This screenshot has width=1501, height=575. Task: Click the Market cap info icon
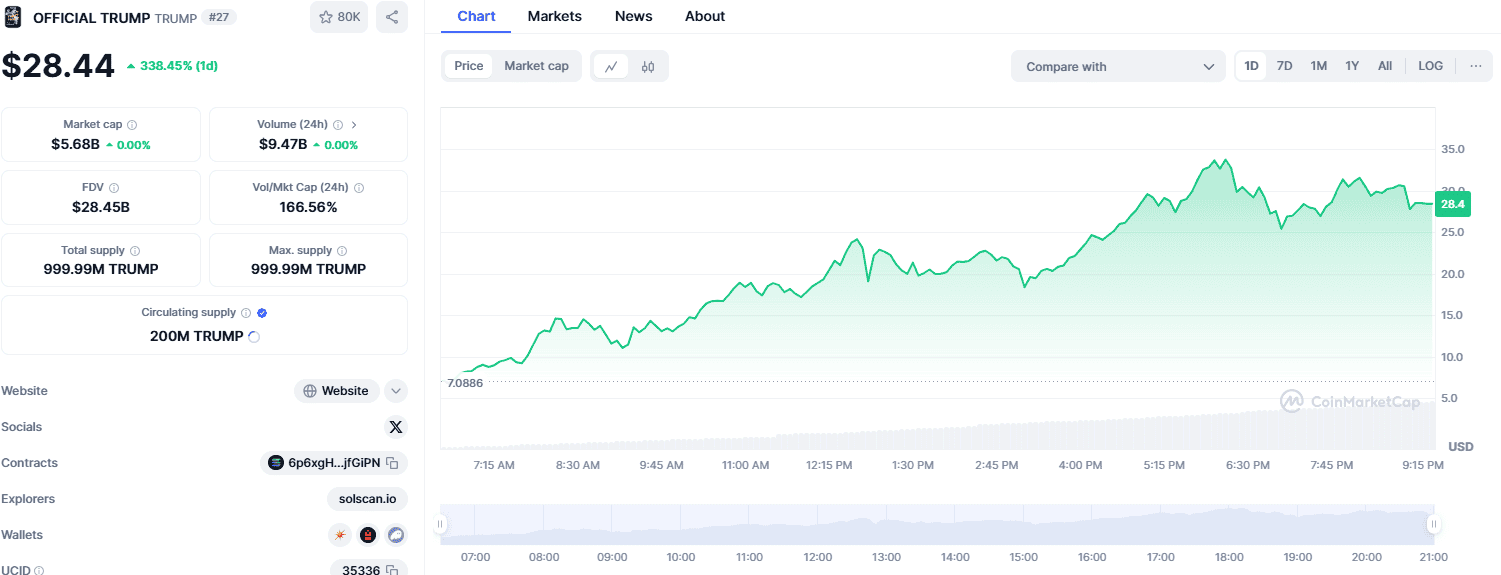[x=132, y=125]
